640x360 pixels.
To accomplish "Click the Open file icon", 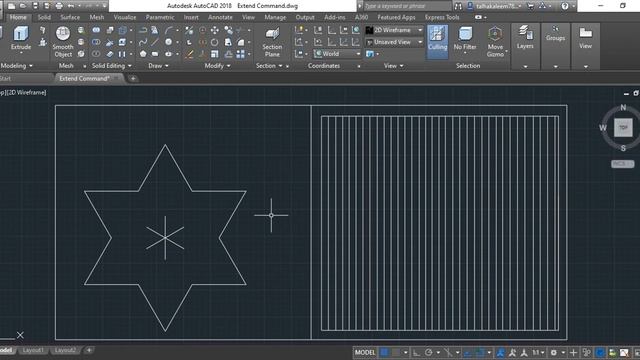I will tap(23, 6).
